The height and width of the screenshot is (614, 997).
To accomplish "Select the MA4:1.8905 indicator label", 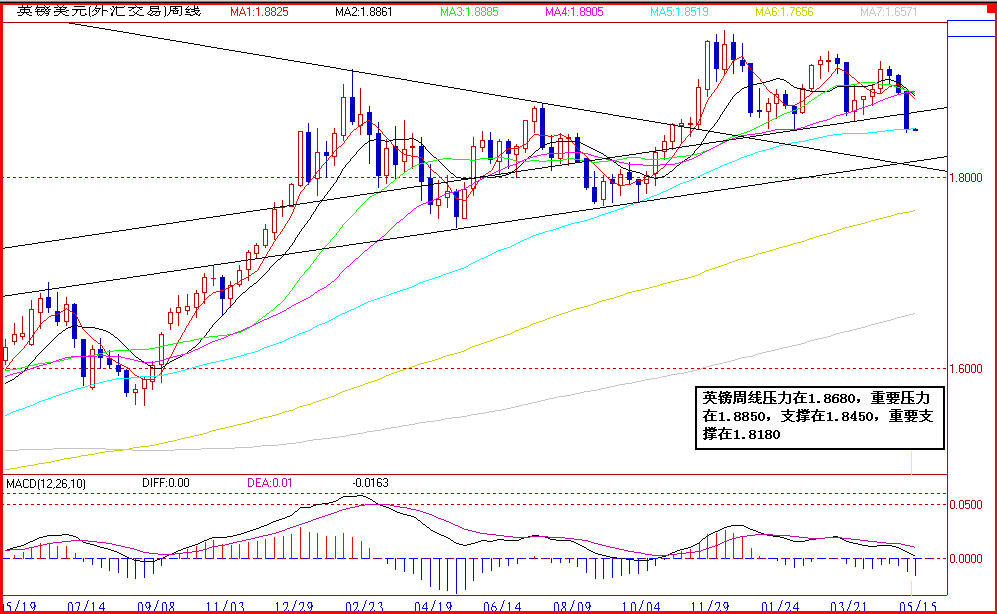I will [x=574, y=12].
